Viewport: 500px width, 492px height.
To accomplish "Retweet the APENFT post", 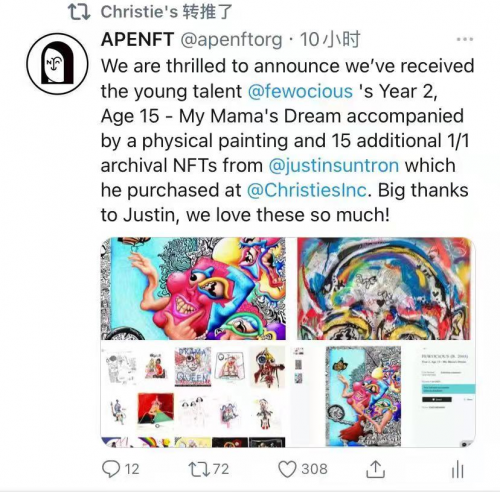I will pyautogui.click(x=199, y=469).
